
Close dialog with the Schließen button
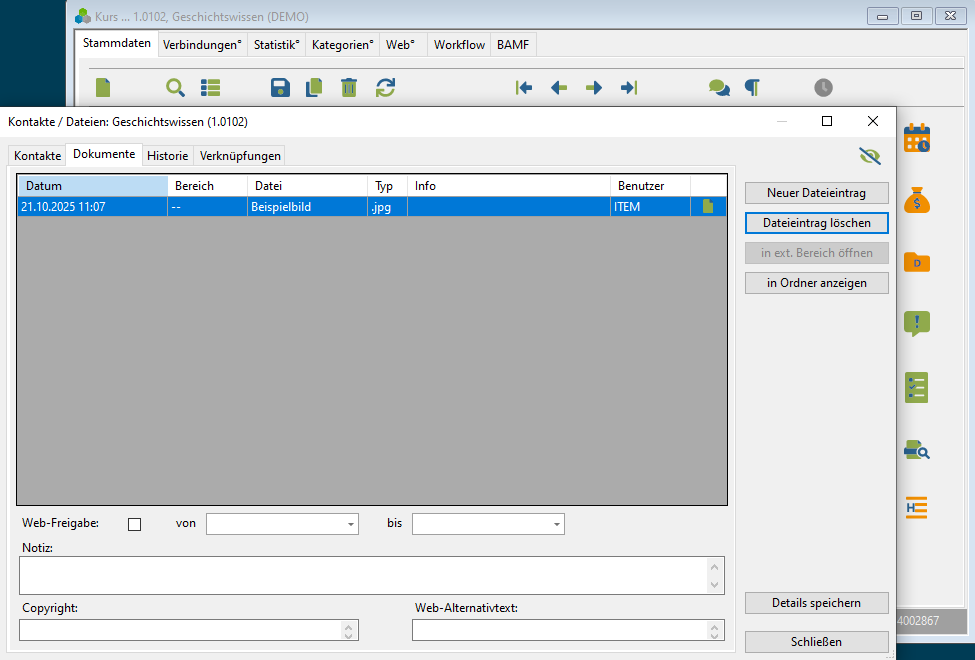point(816,641)
